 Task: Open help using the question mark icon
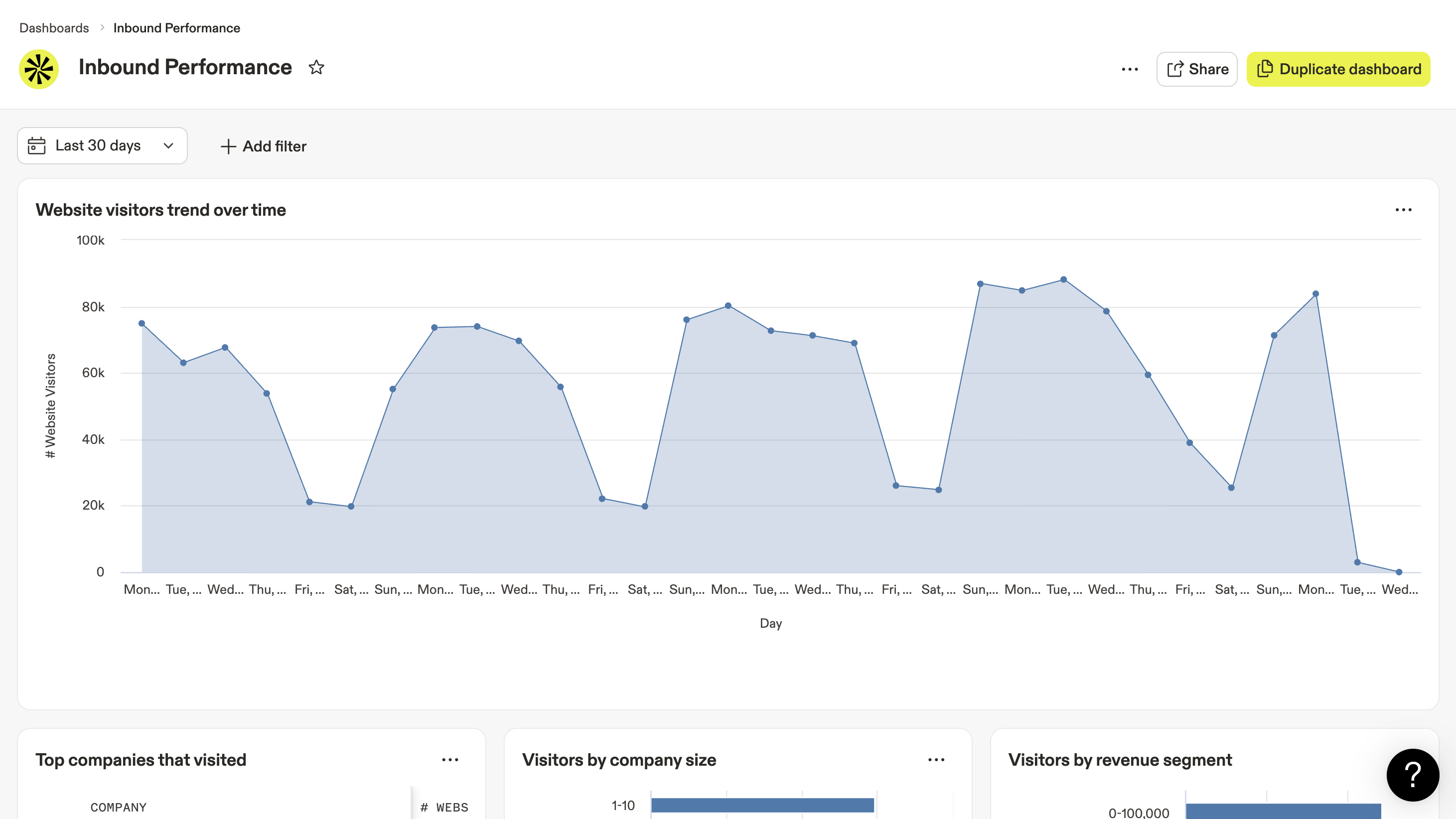1412,774
